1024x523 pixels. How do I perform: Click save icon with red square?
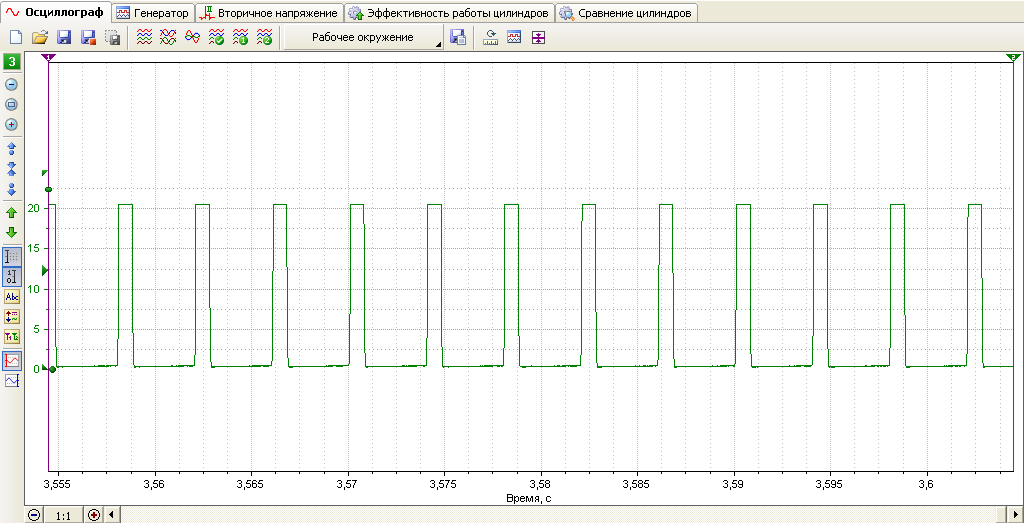pyautogui.click(x=89, y=38)
